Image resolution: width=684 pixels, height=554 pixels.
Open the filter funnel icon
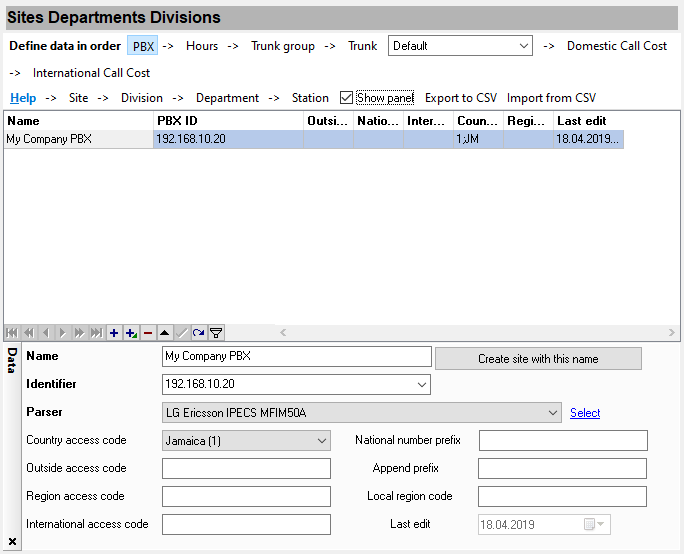[215, 333]
